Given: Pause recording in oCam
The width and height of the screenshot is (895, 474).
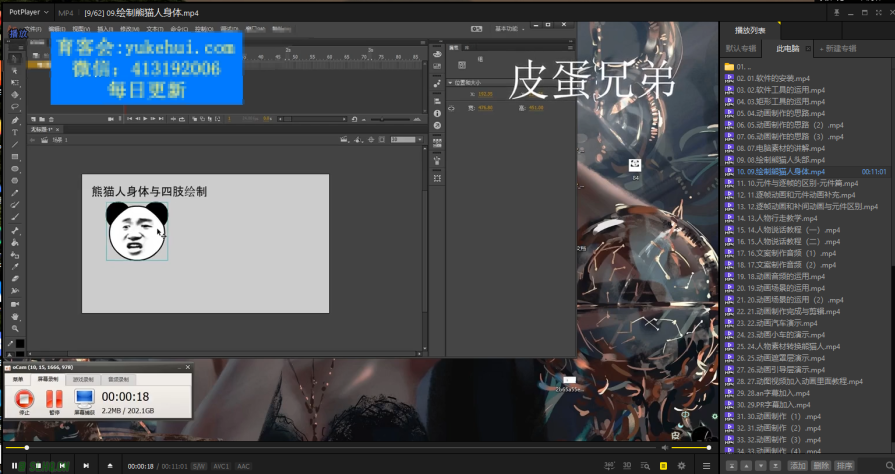Looking at the screenshot, I should click(x=54, y=399).
